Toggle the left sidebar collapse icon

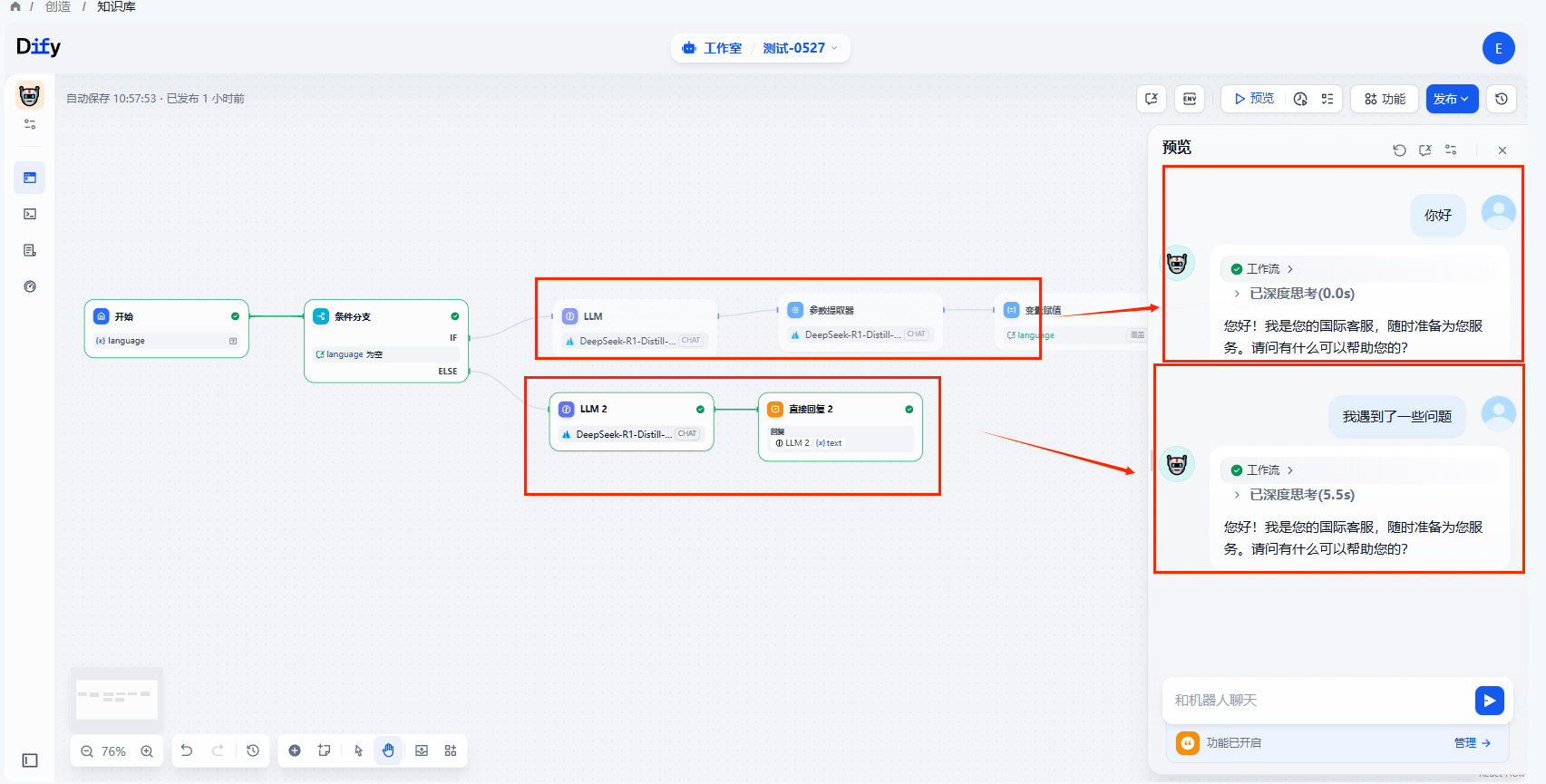(30, 760)
